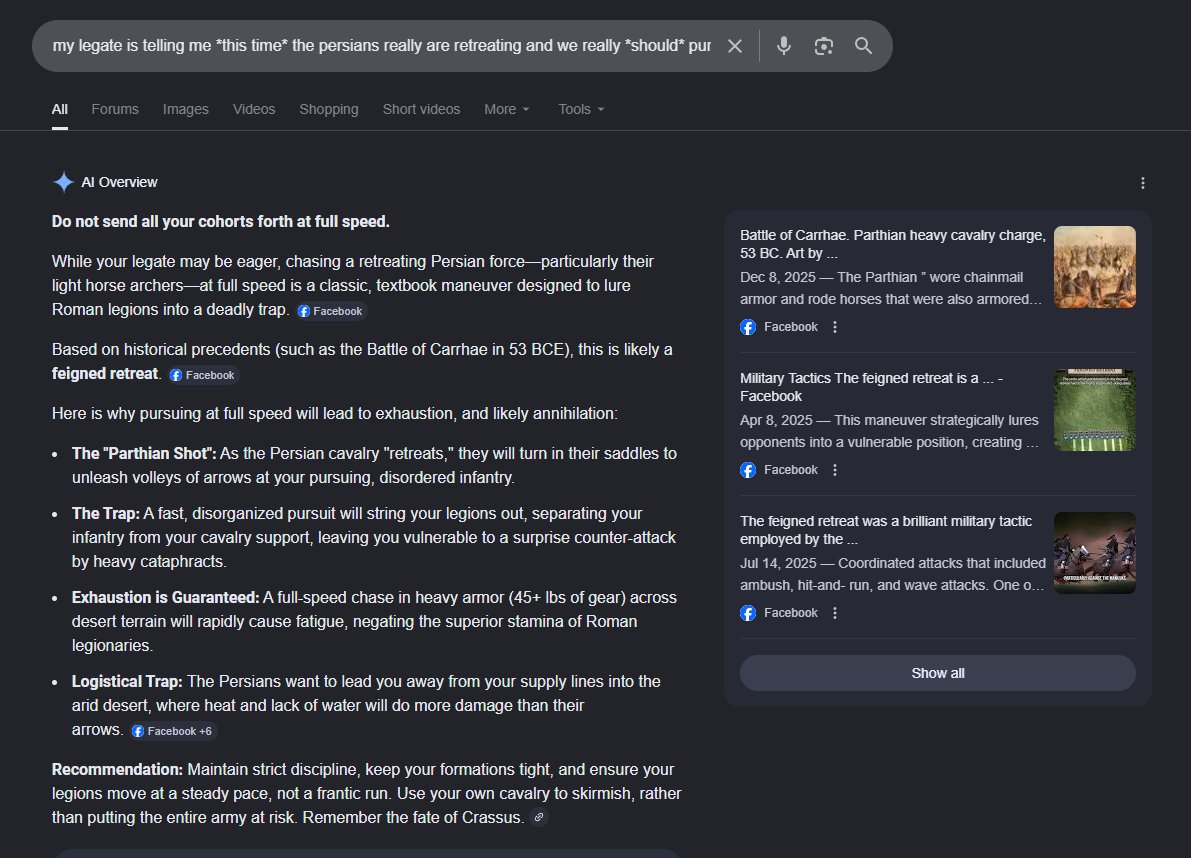Open the Facebook citation after 'feigned retreat'
The image size is (1191, 858).
pyautogui.click(x=204, y=375)
